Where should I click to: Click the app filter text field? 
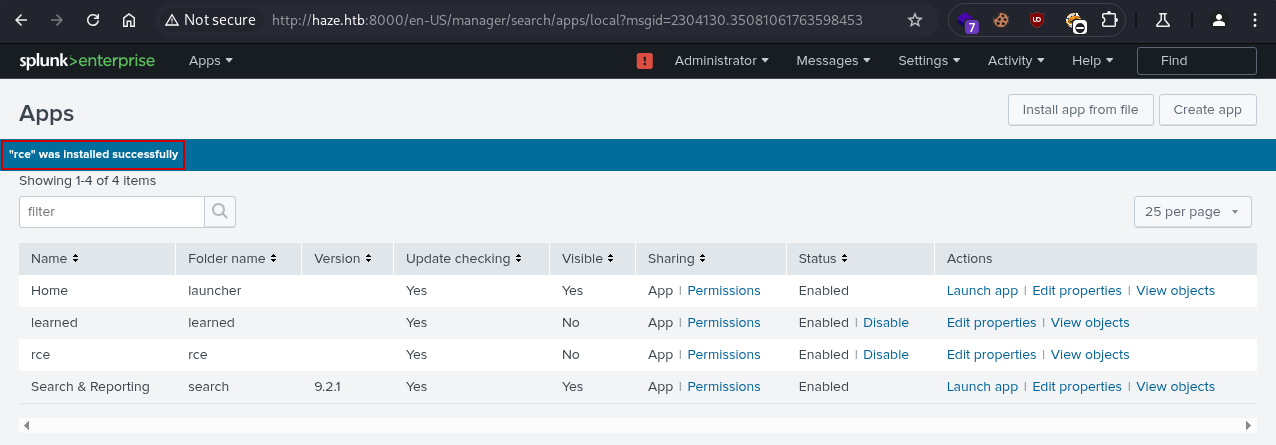pos(112,212)
